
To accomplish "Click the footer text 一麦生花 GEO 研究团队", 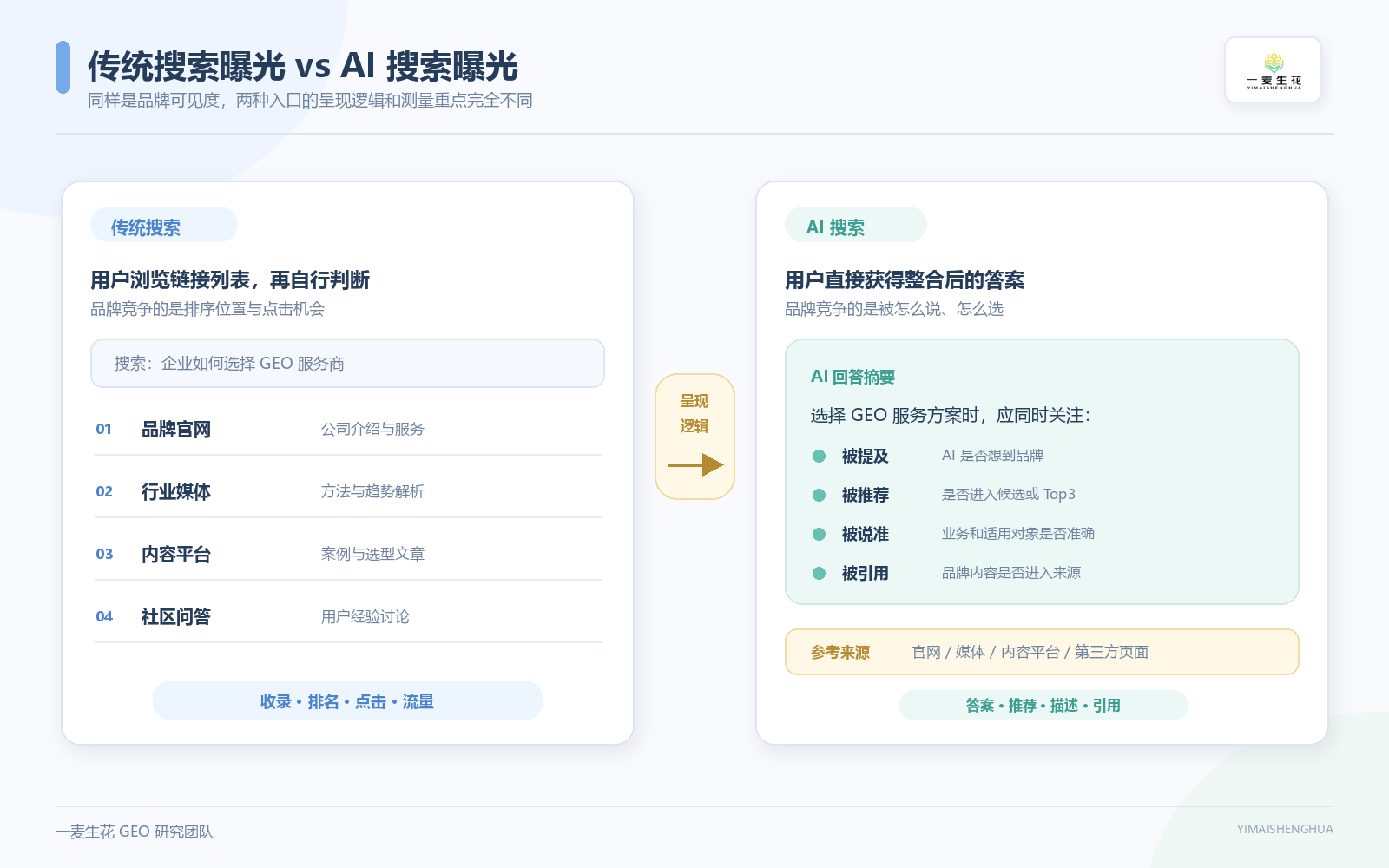I will (135, 832).
